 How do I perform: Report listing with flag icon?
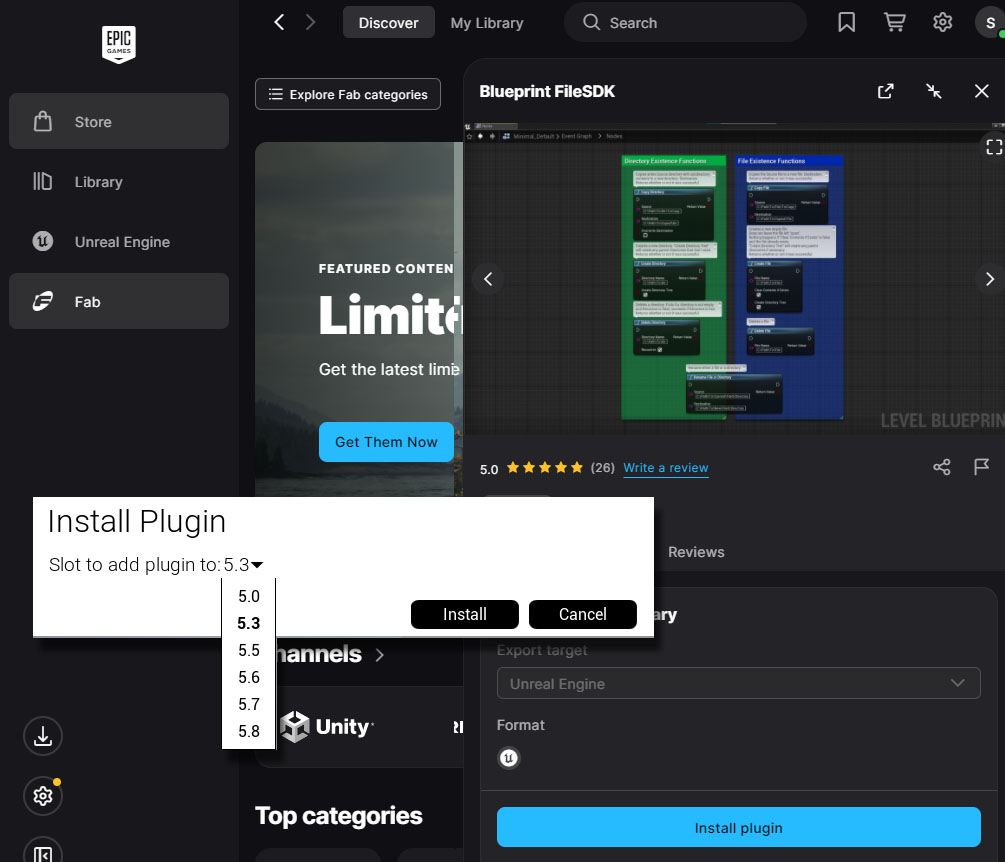coord(981,467)
